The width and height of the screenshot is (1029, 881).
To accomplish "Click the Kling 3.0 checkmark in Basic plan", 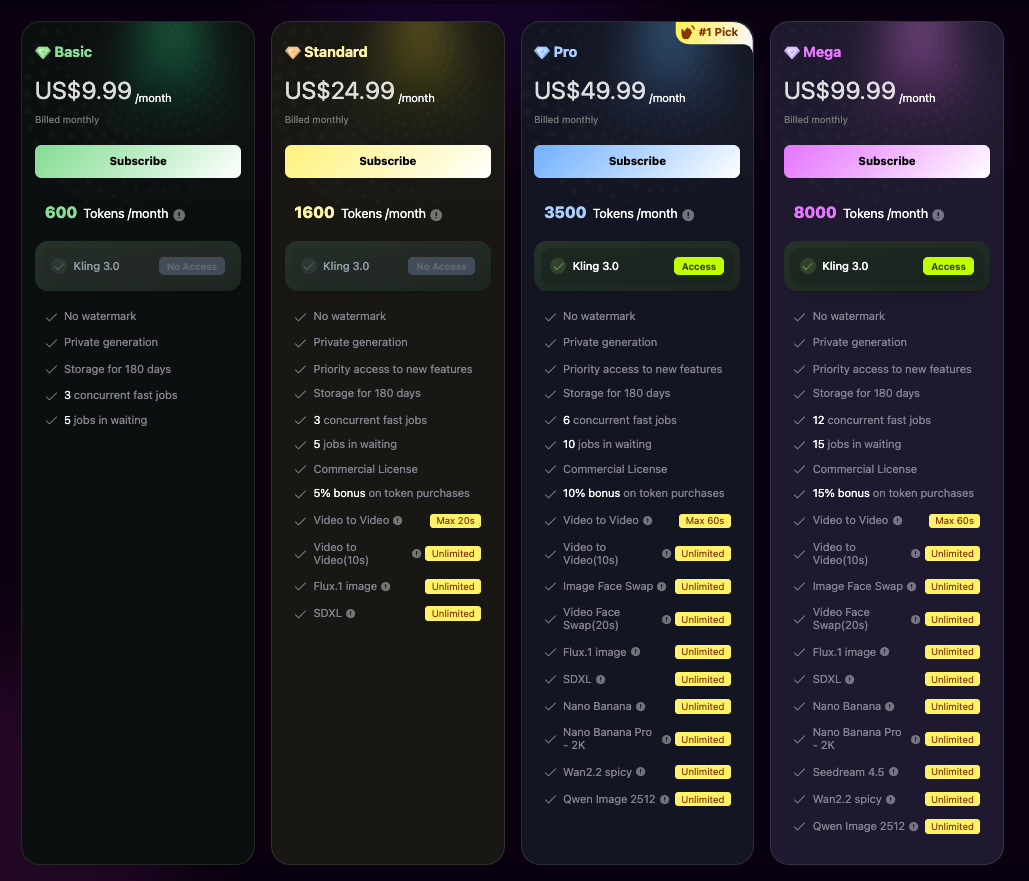I will pos(59,266).
